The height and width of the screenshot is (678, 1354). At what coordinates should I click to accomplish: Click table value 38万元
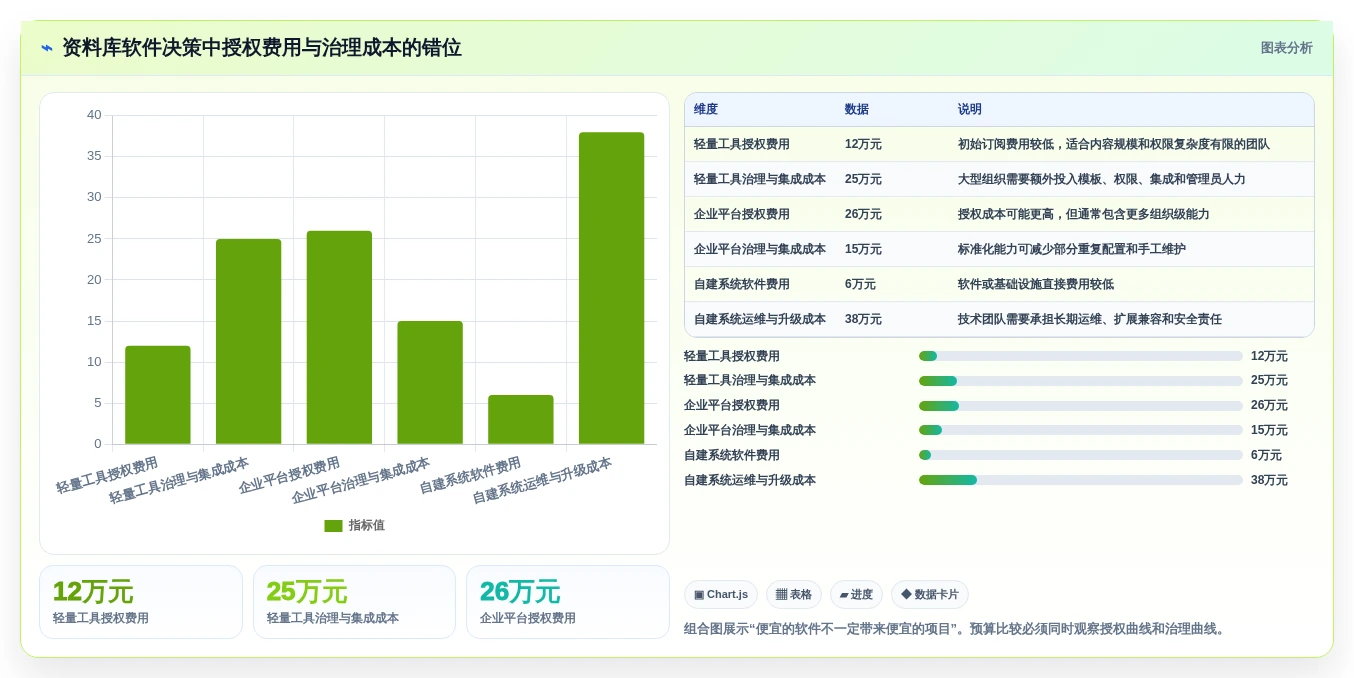point(863,319)
